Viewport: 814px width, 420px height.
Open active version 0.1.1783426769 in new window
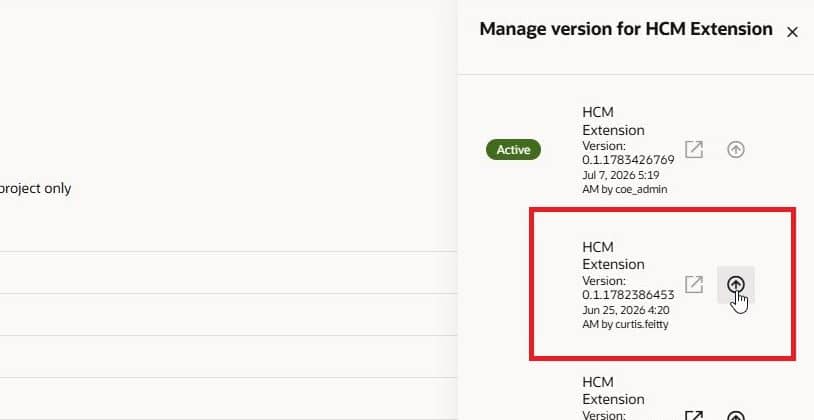pos(694,150)
